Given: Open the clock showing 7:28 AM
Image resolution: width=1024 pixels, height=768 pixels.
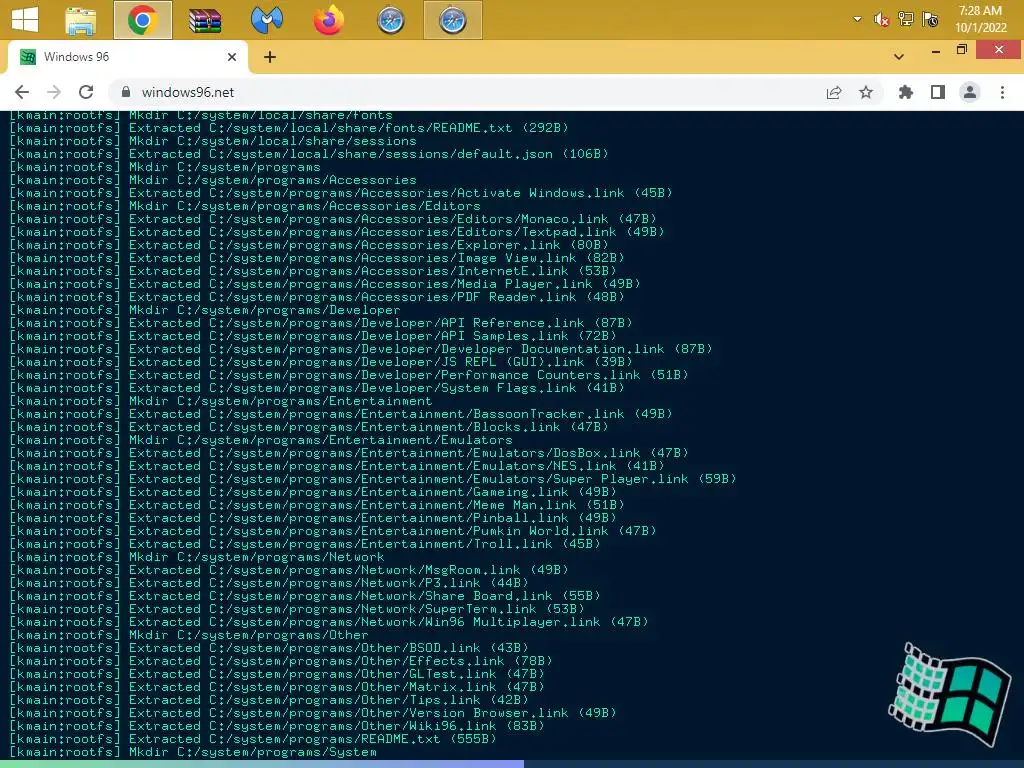Looking at the screenshot, I should (980, 19).
